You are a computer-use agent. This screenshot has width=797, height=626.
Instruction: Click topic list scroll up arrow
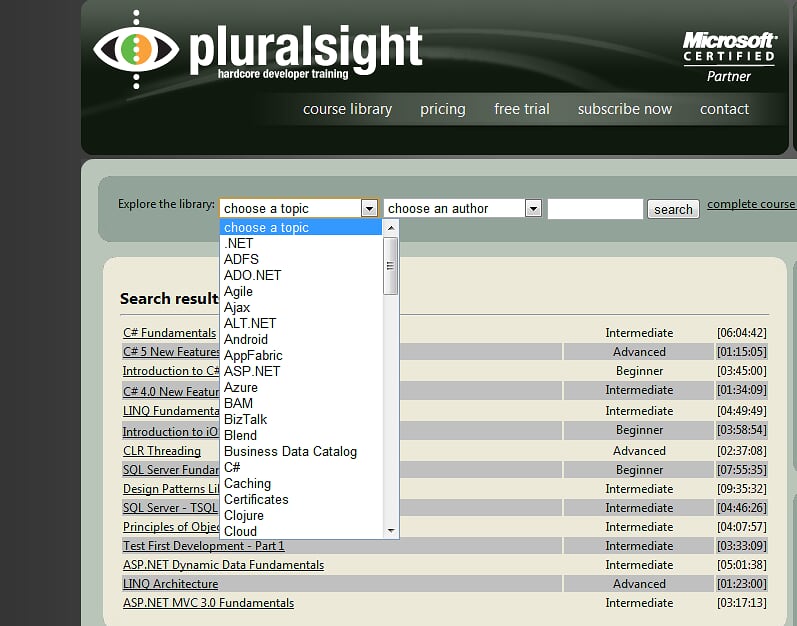(390, 228)
